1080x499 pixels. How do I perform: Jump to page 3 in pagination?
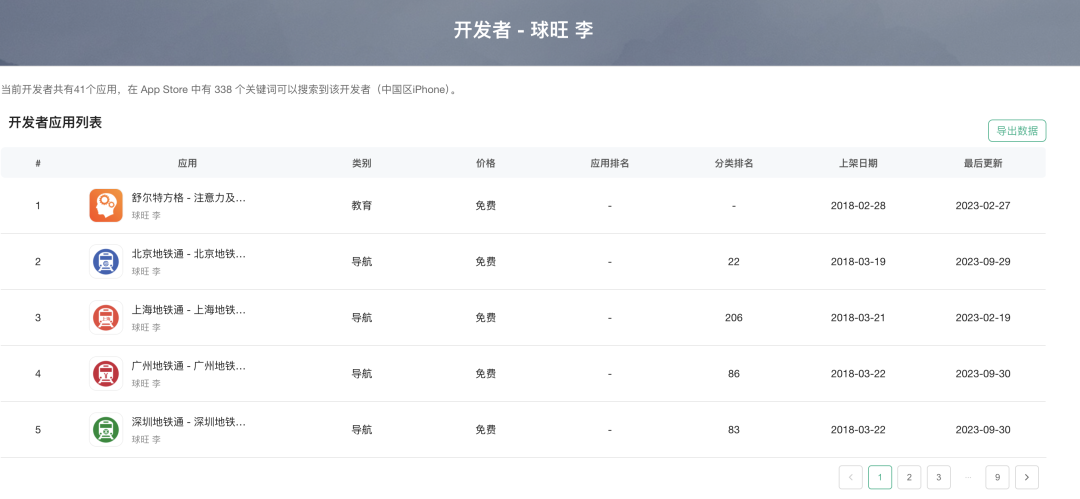(x=939, y=477)
